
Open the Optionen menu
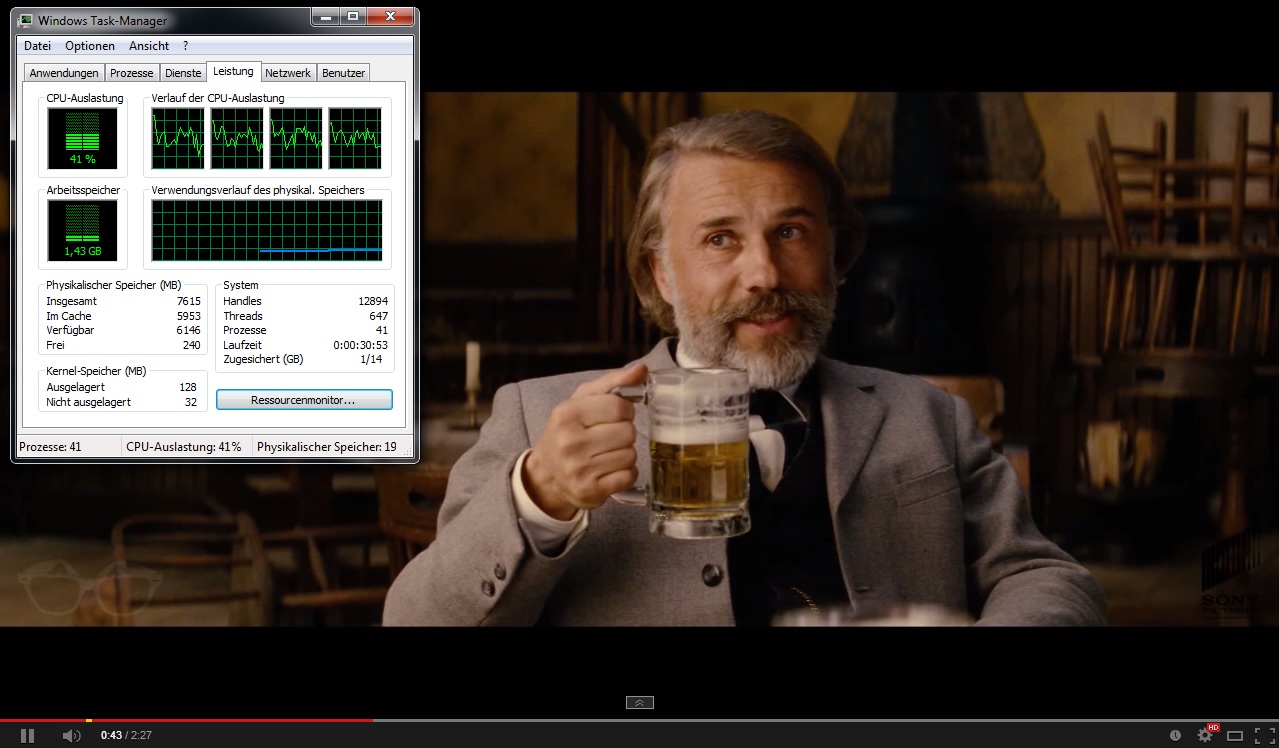click(x=90, y=46)
